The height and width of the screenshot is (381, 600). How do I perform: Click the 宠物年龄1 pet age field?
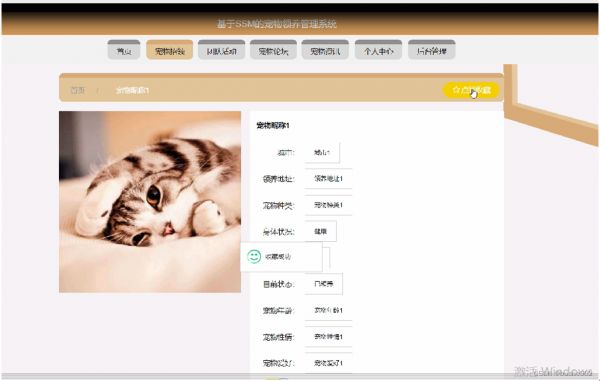click(328, 310)
